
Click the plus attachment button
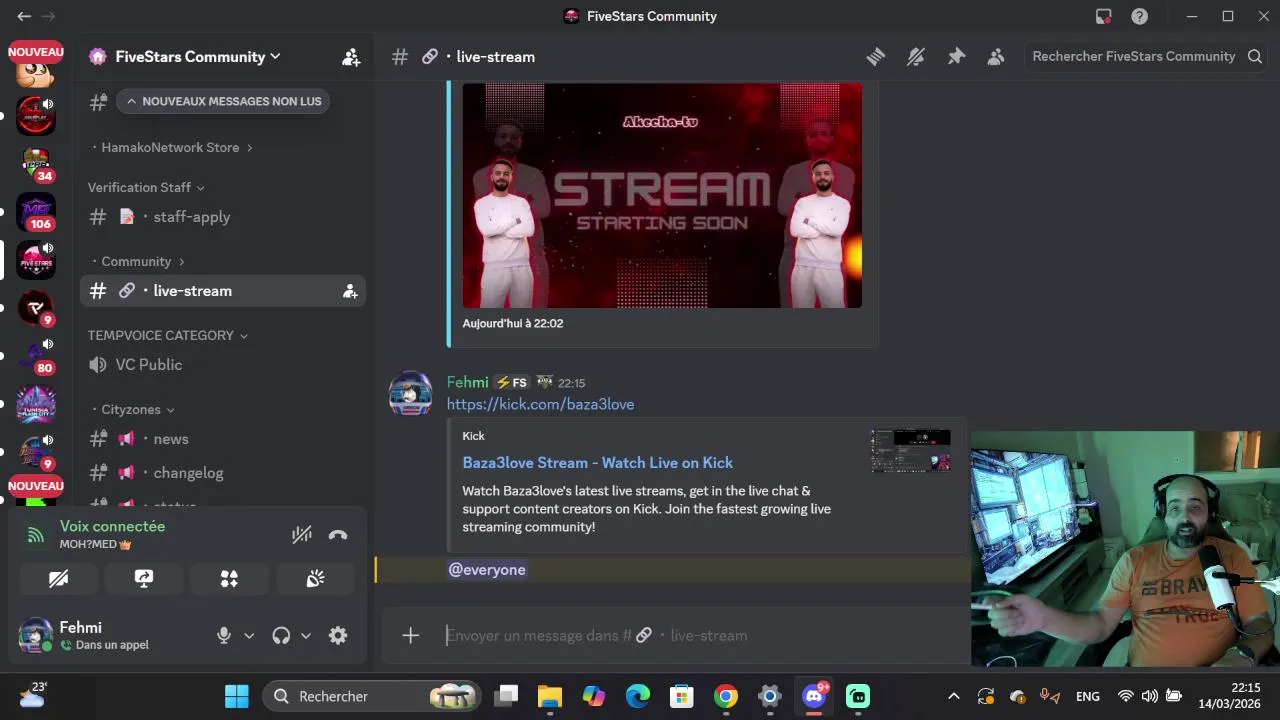(410, 635)
